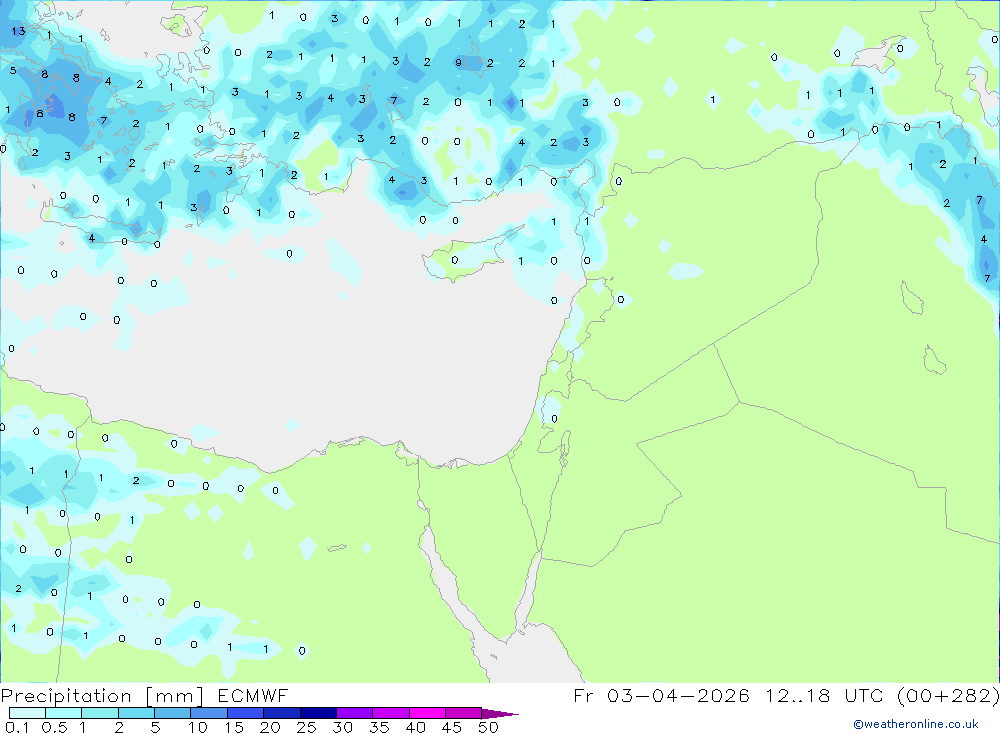
Task: Click the legend swatch between 30 and 35
Action: pyautogui.click(x=354, y=713)
